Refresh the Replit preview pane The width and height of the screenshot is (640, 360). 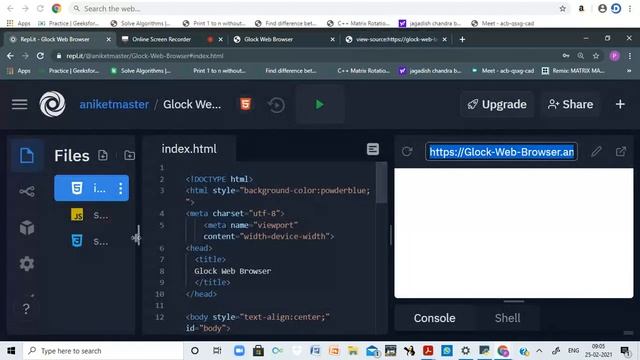click(x=407, y=152)
